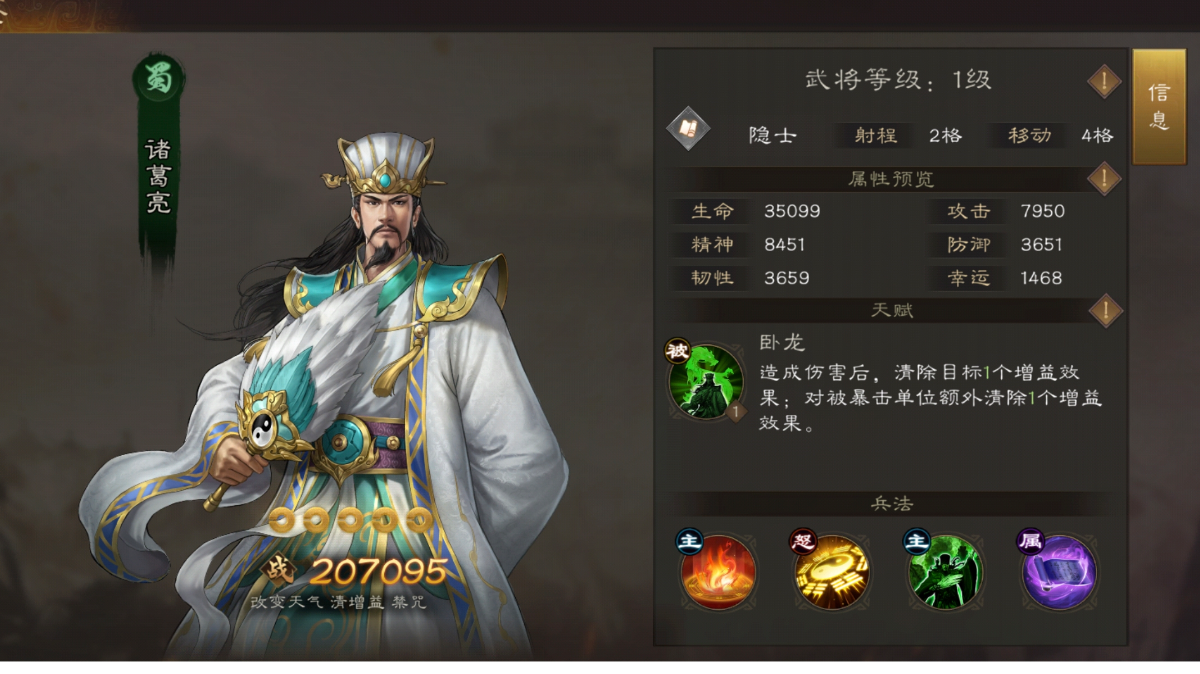The image size is (1200, 674).
Task: Click the five gold star rating row
Action: tap(350, 520)
